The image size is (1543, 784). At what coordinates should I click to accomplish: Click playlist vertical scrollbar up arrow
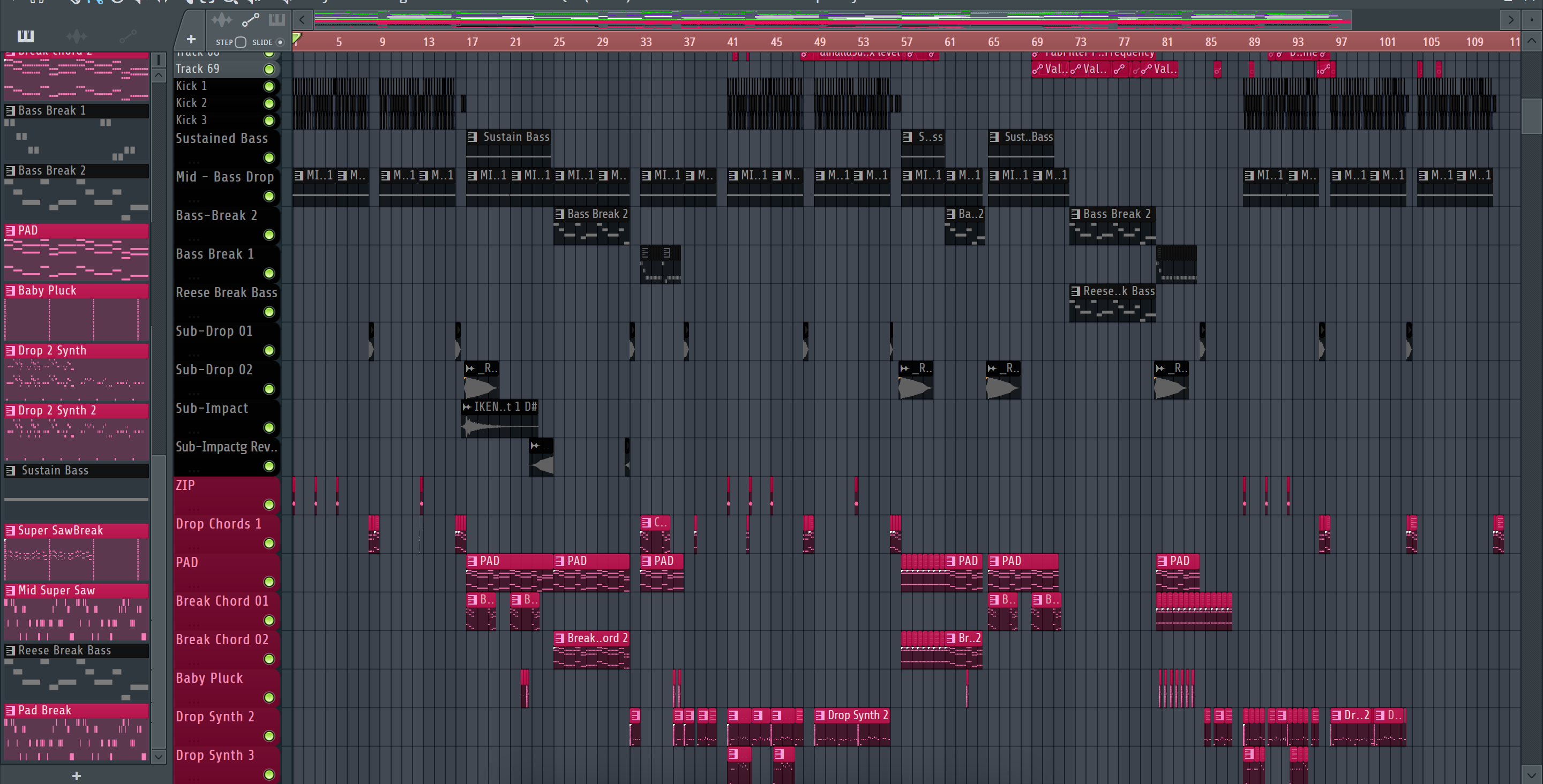(1532, 41)
